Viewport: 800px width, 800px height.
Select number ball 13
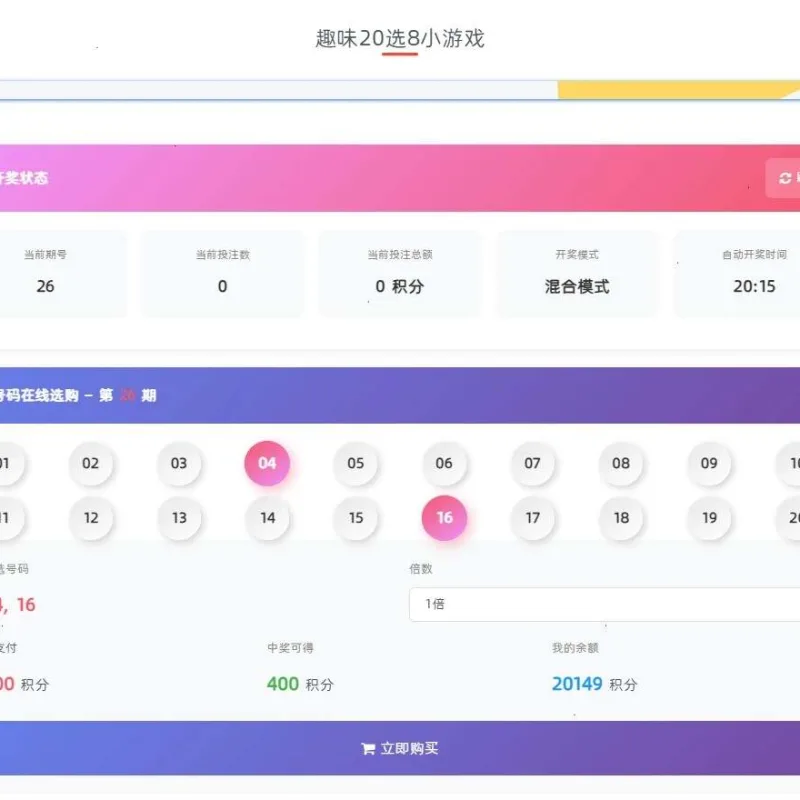pyautogui.click(x=179, y=518)
